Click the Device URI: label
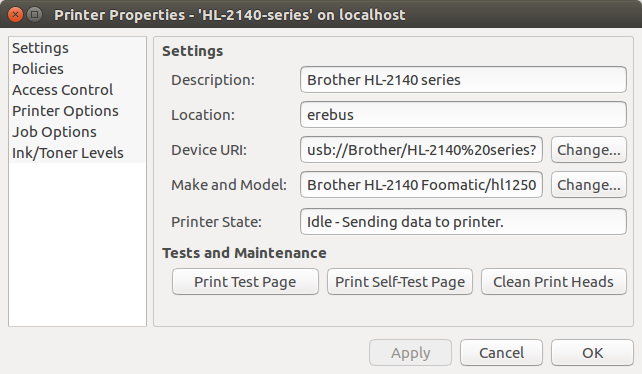Image resolution: width=642 pixels, height=374 pixels. click(x=209, y=150)
